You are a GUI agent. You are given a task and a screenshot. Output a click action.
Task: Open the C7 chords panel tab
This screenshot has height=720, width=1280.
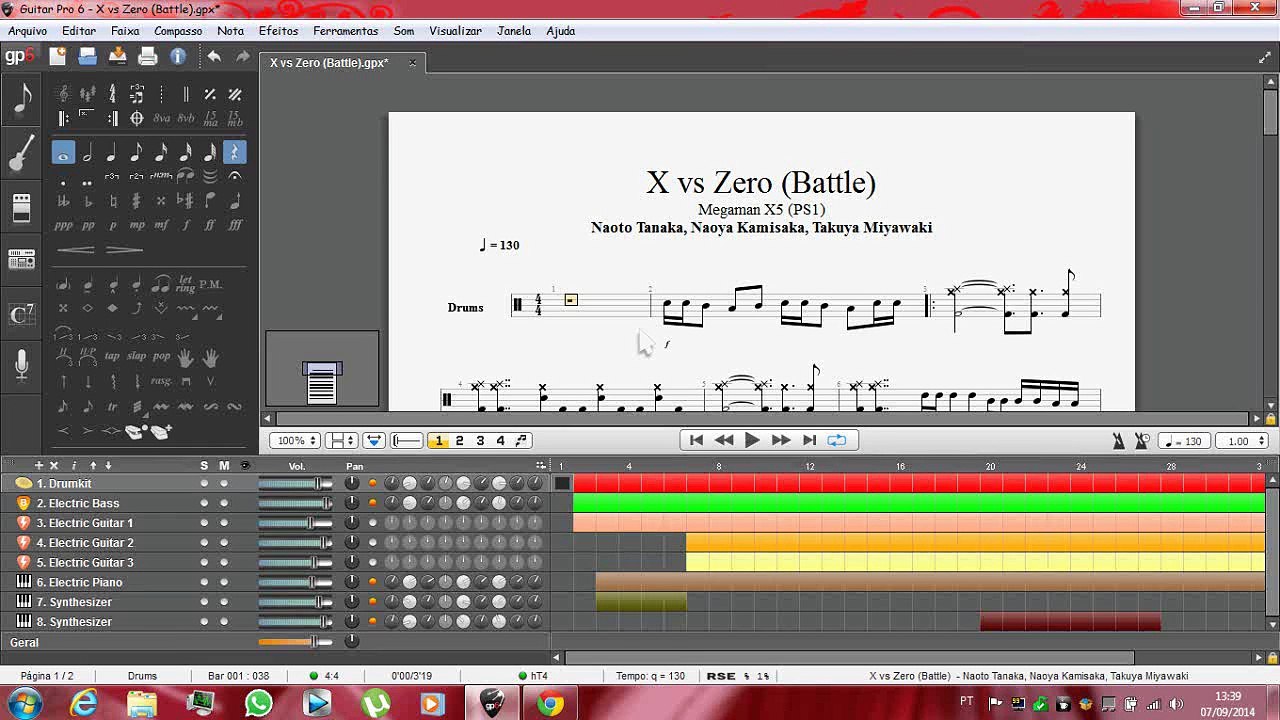pyautogui.click(x=22, y=315)
